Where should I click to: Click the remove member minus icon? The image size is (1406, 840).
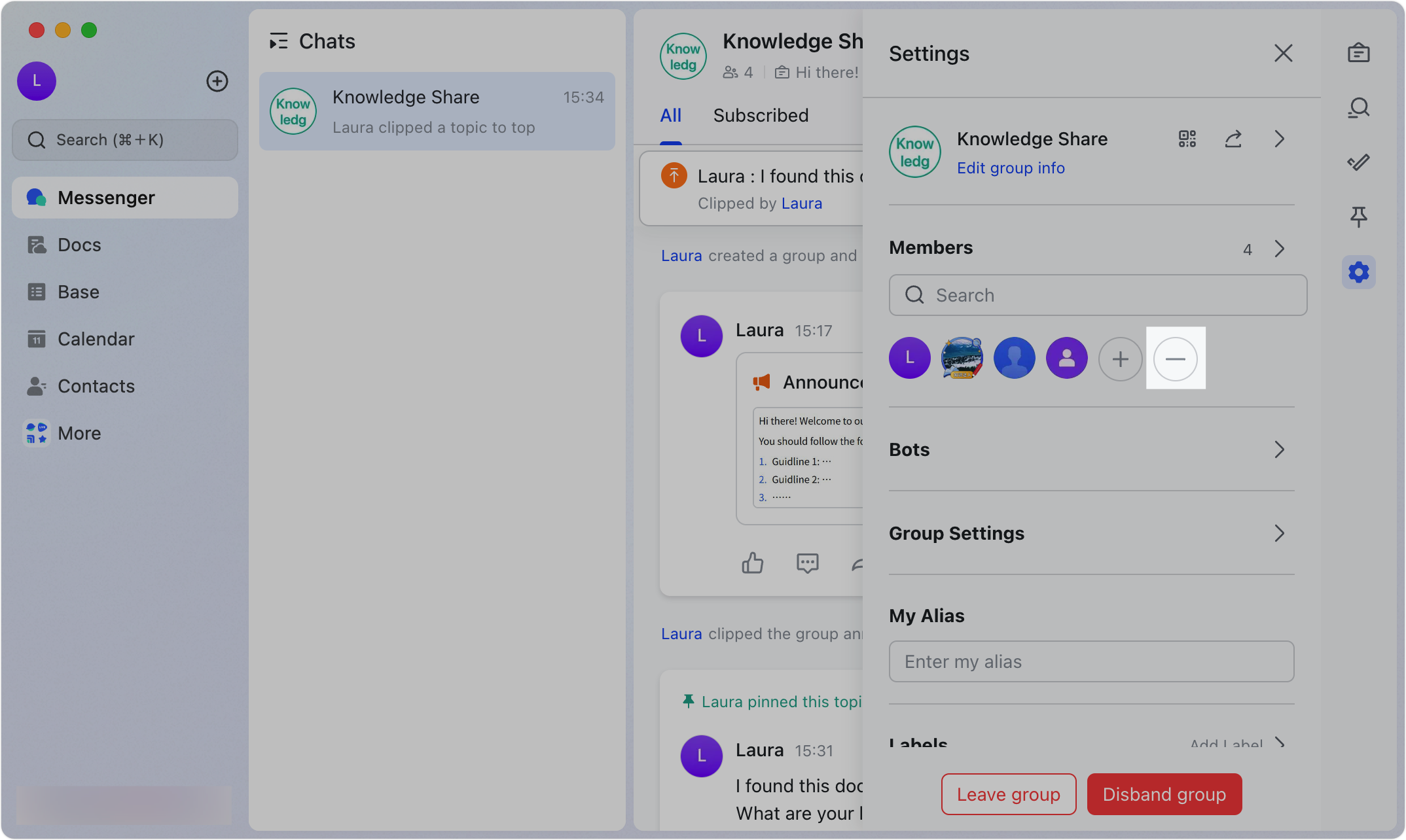[x=1175, y=359]
